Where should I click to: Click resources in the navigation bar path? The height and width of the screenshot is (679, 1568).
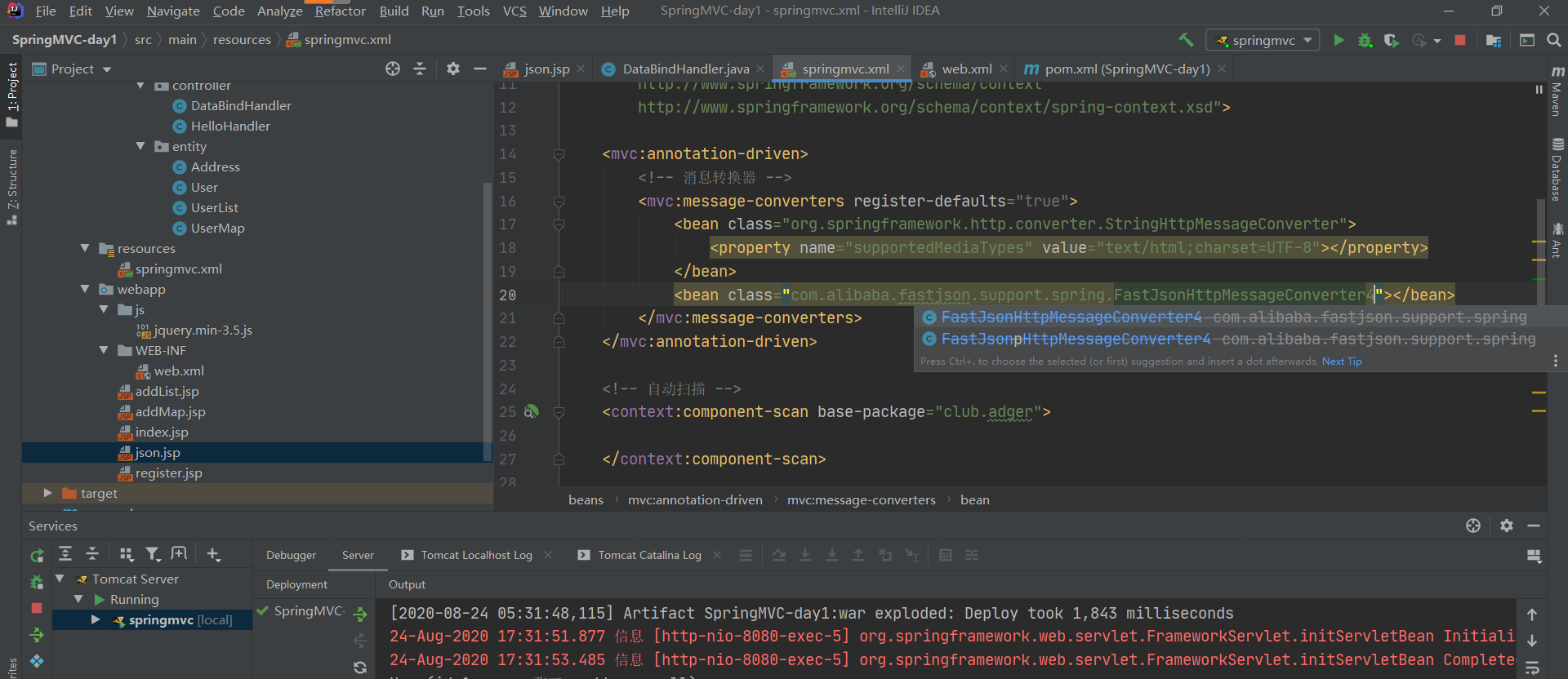click(x=242, y=40)
